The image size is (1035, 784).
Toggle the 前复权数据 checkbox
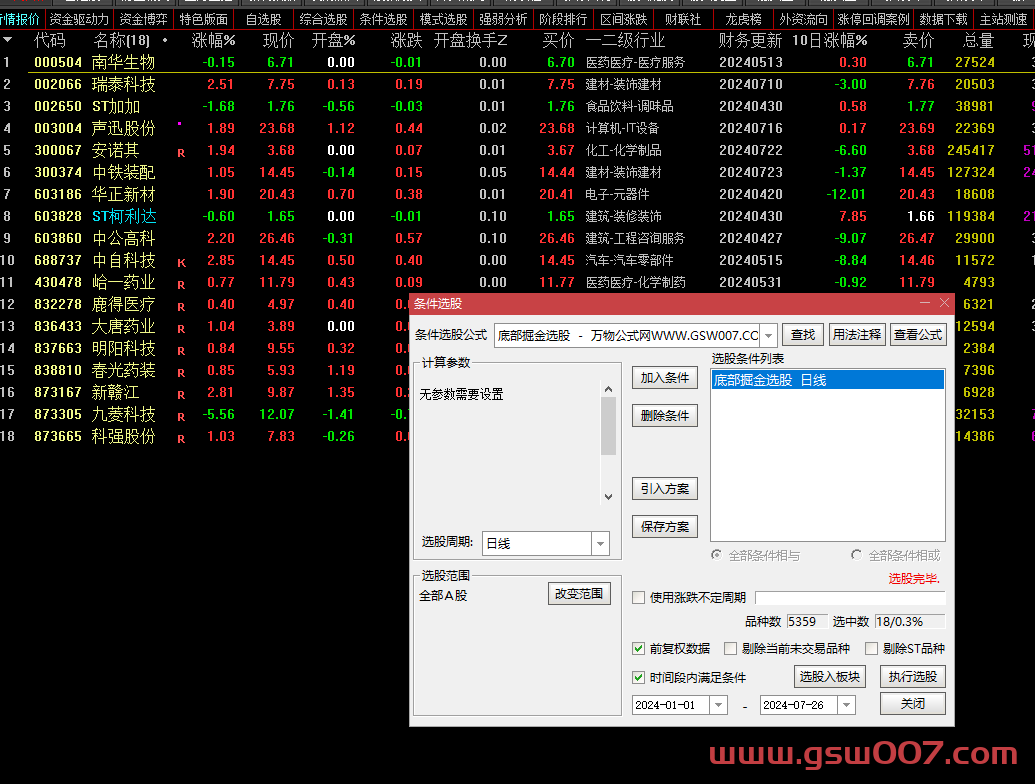pyautogui.click(x=638, y=649)
